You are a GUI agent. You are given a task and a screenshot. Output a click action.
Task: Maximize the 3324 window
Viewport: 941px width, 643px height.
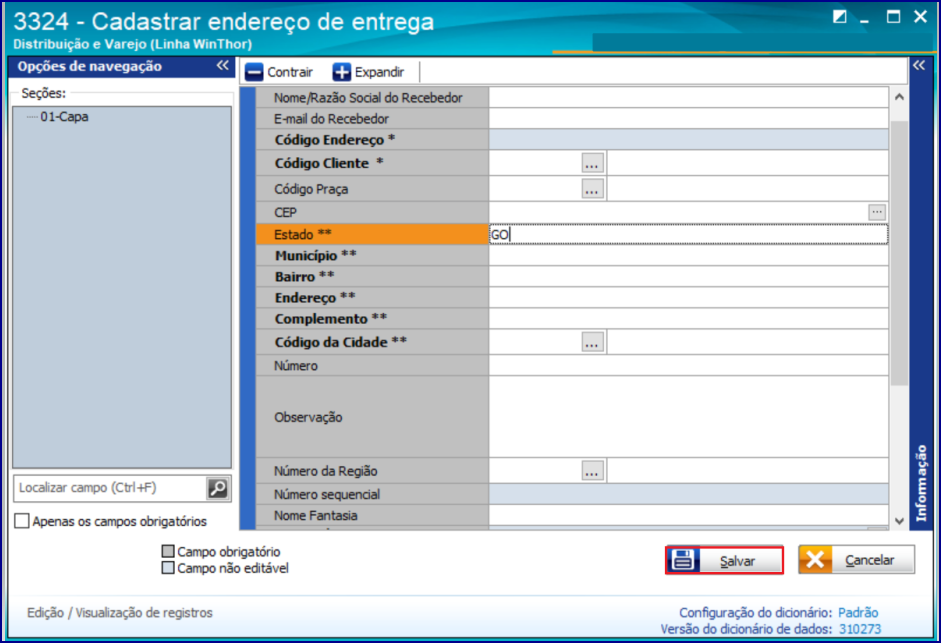(893, 17)
